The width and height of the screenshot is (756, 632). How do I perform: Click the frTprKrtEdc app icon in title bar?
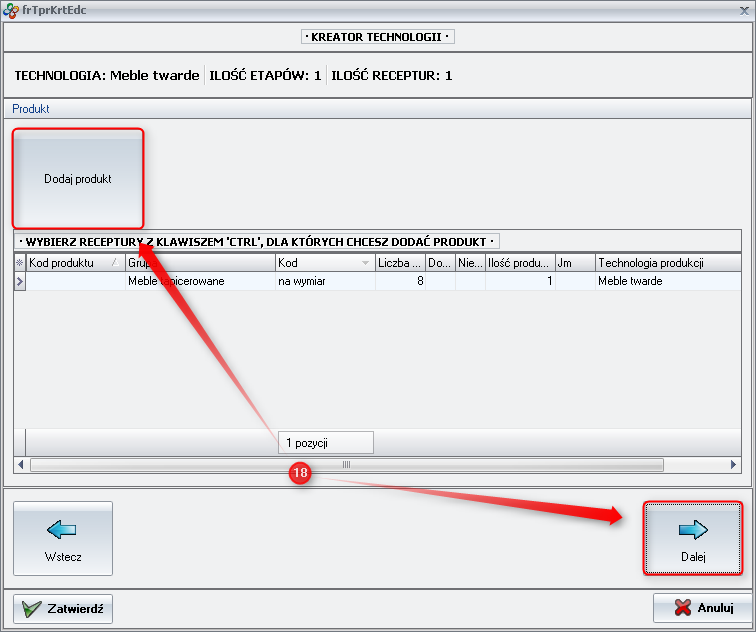click(11, 11)
